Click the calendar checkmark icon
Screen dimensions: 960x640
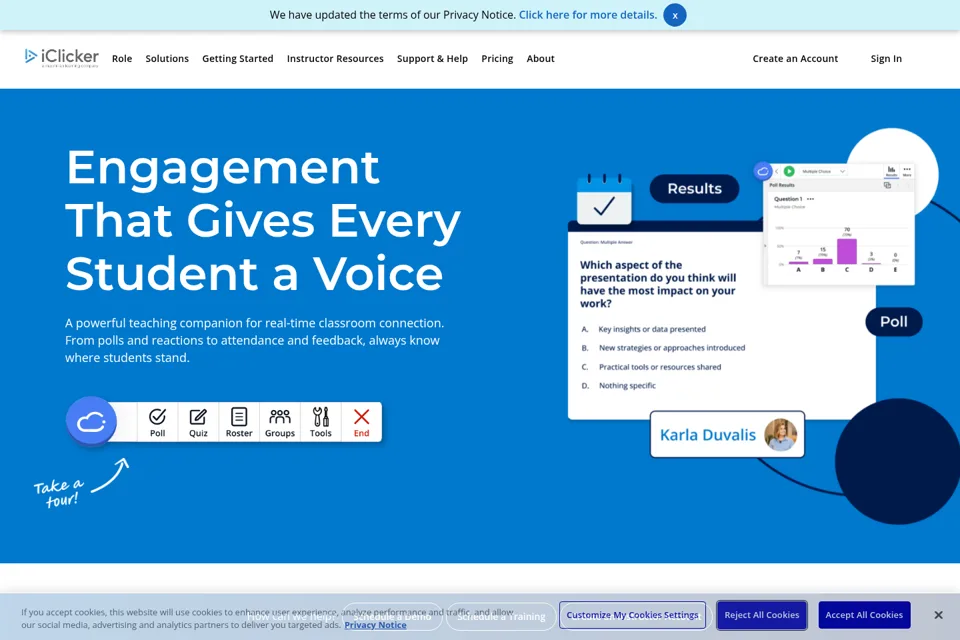pyautogui.click(x=604, y=200)
